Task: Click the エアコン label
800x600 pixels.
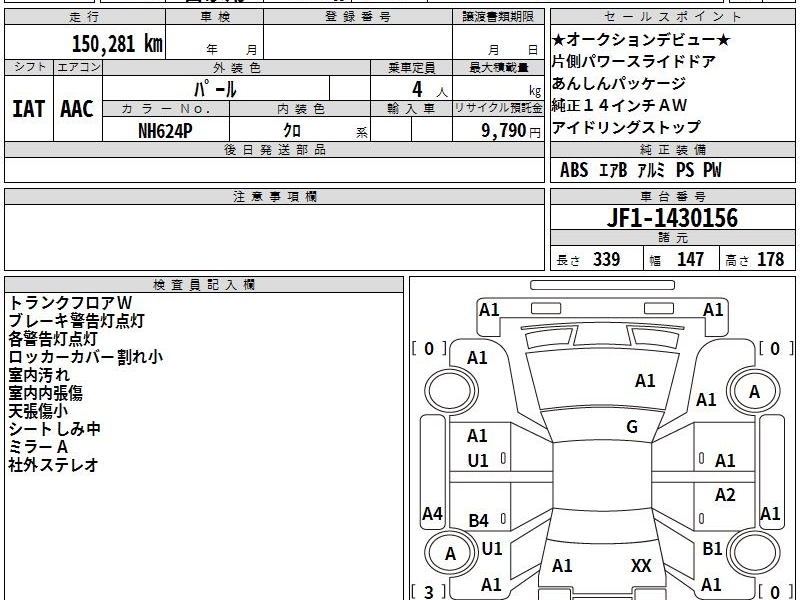Action: (78, 67)
